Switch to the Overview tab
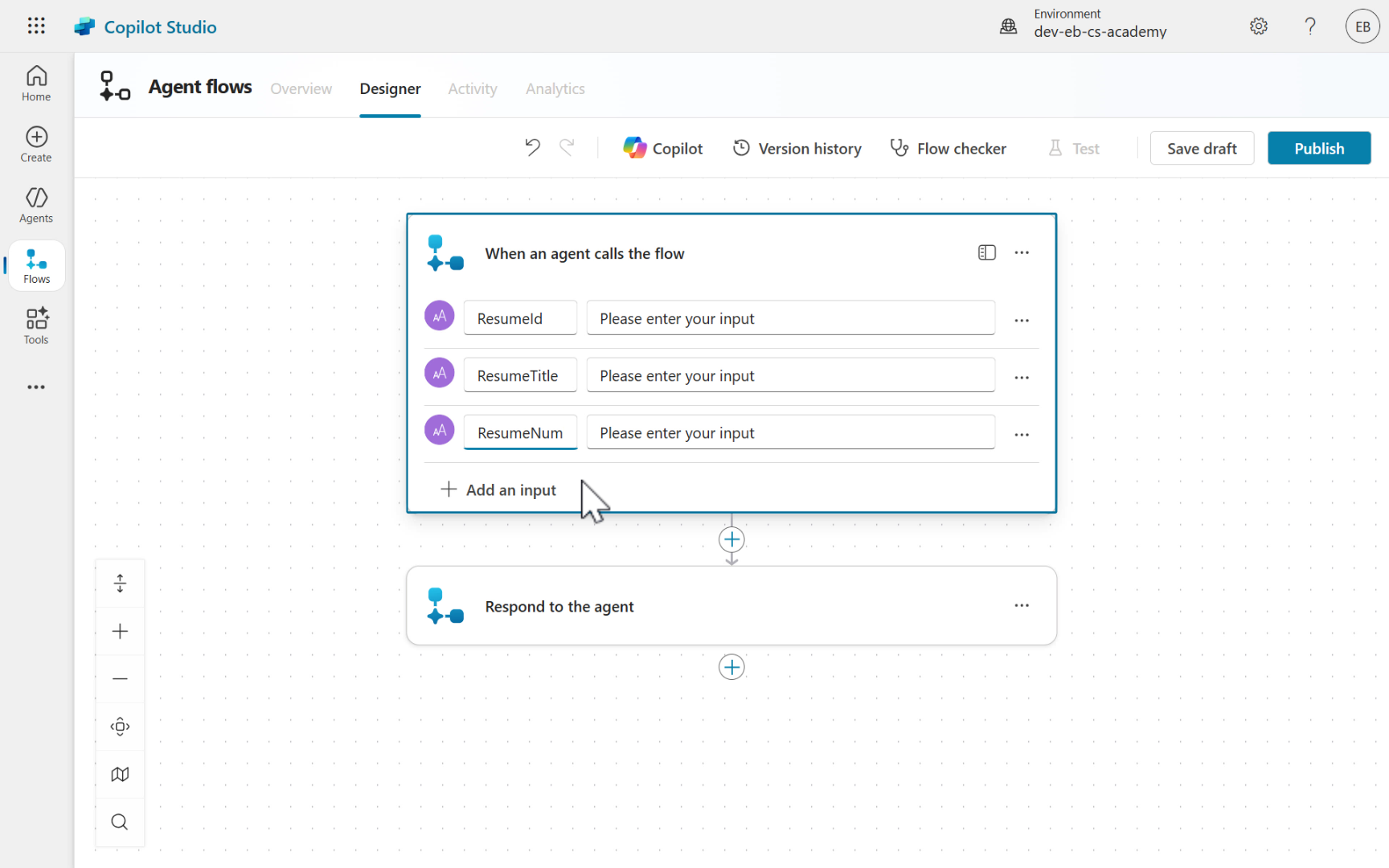Image resolution: width=1389 pixels, height=868 pixels. coord(301,88)
